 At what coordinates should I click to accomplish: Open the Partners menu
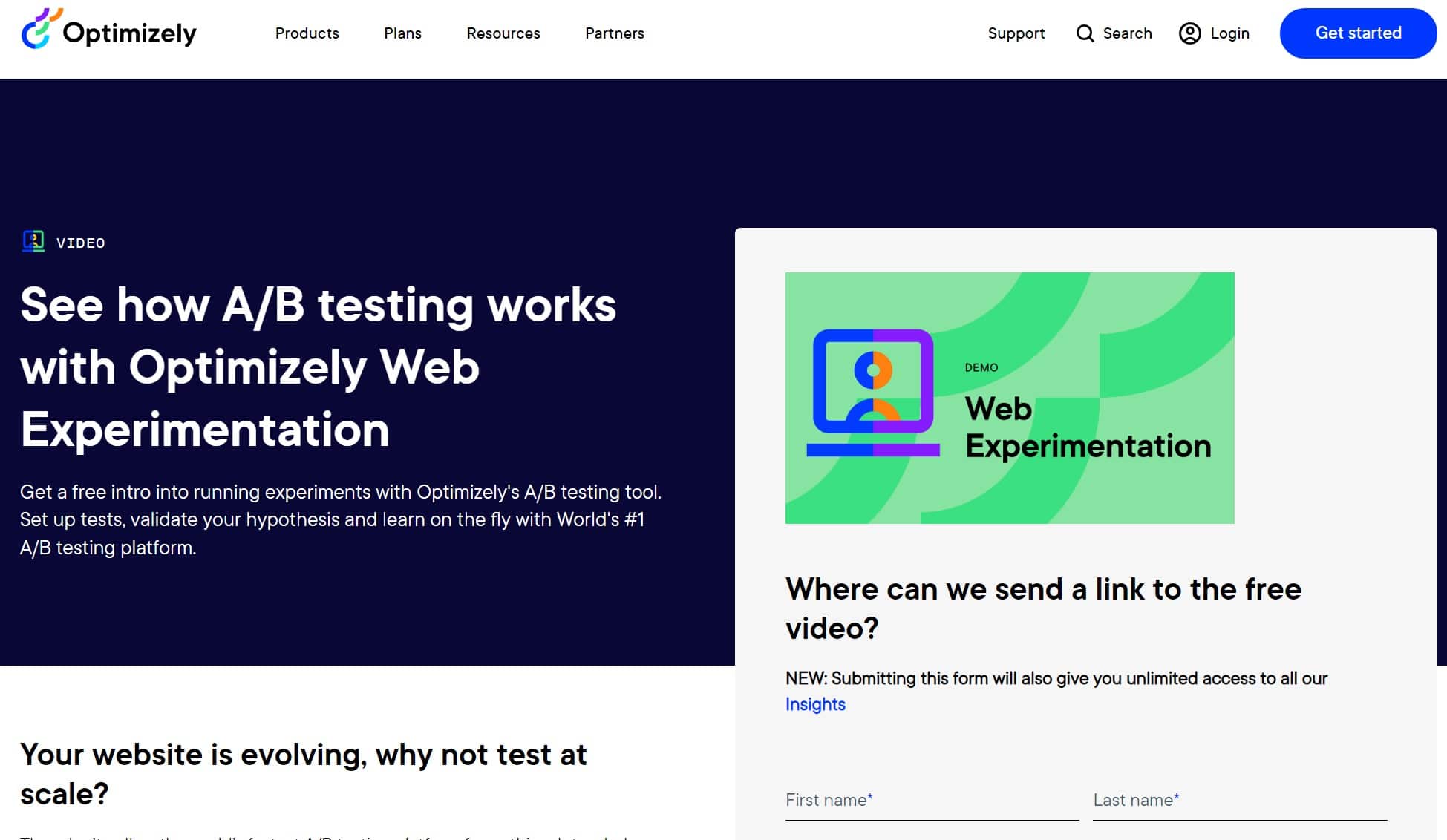click(x=615, y=33)
